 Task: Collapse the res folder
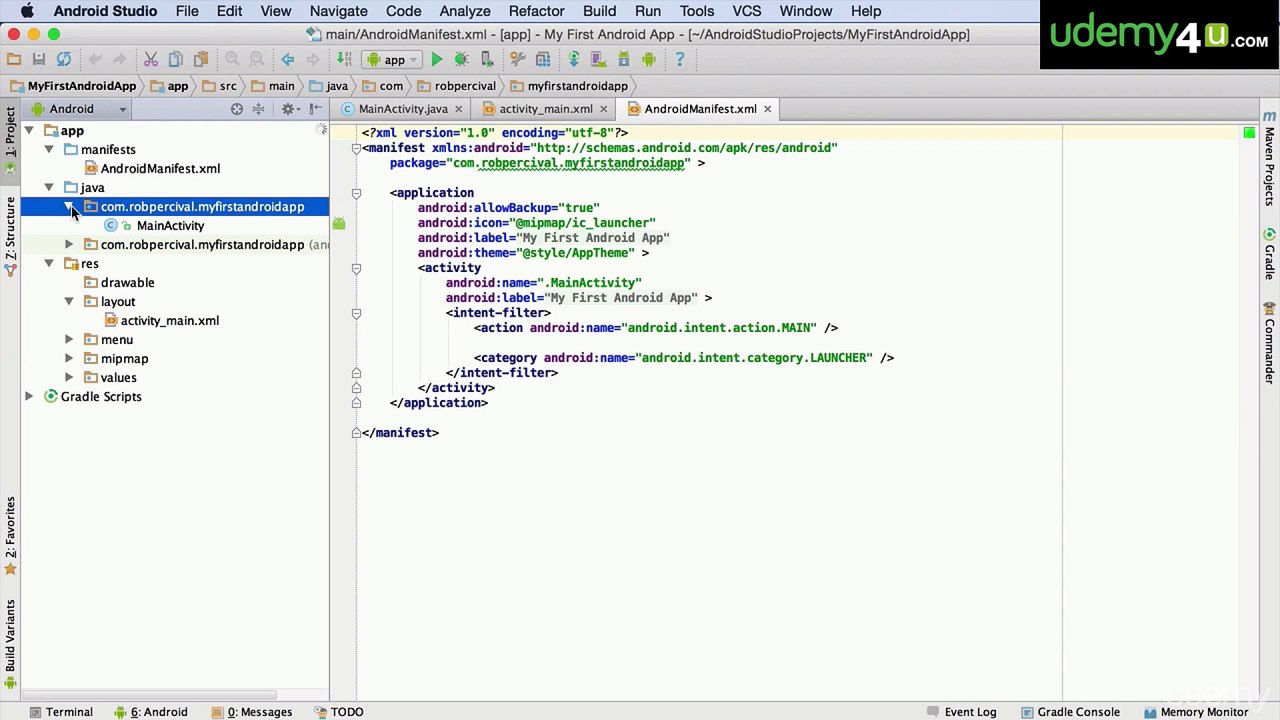coord(49,264)
